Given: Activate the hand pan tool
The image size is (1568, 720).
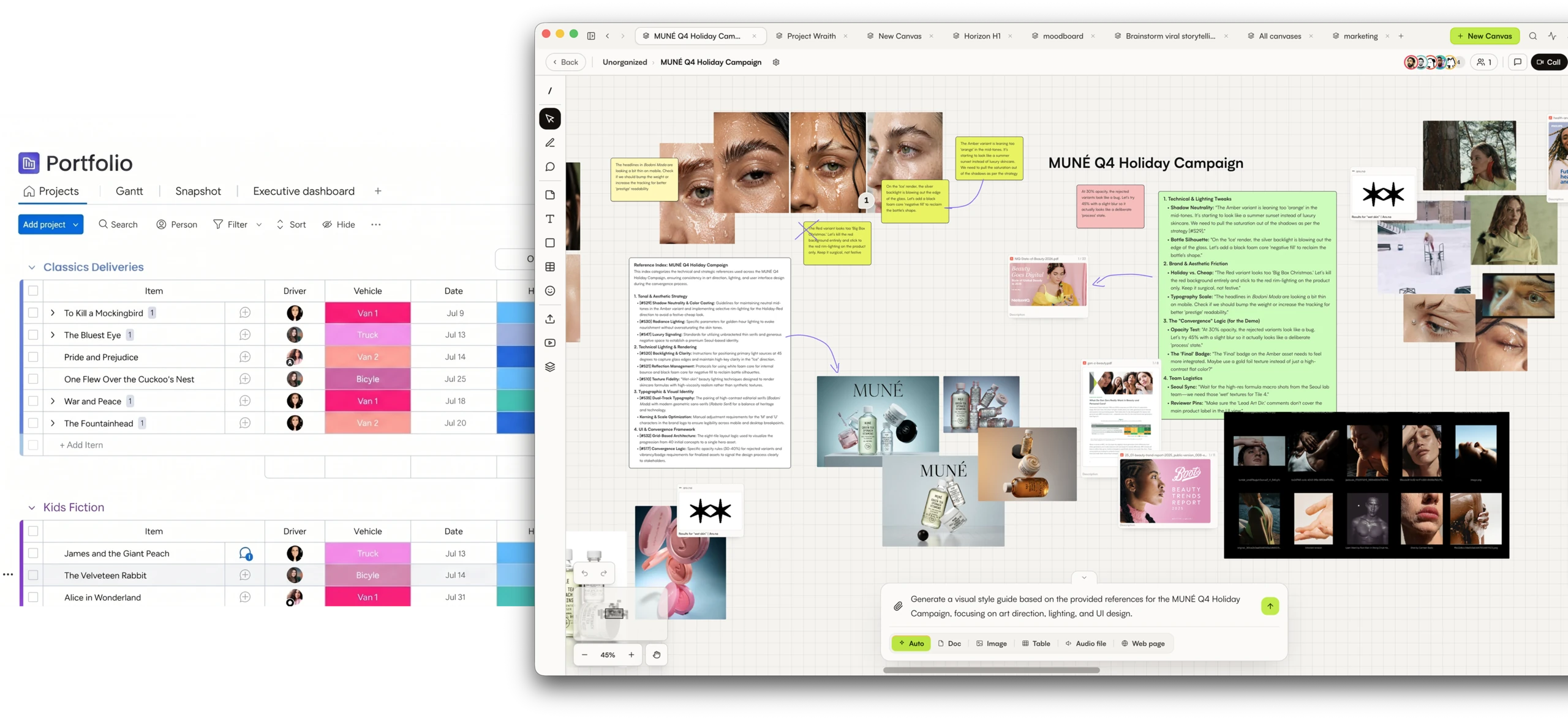Looking at the screenshot, I should 656,654.
